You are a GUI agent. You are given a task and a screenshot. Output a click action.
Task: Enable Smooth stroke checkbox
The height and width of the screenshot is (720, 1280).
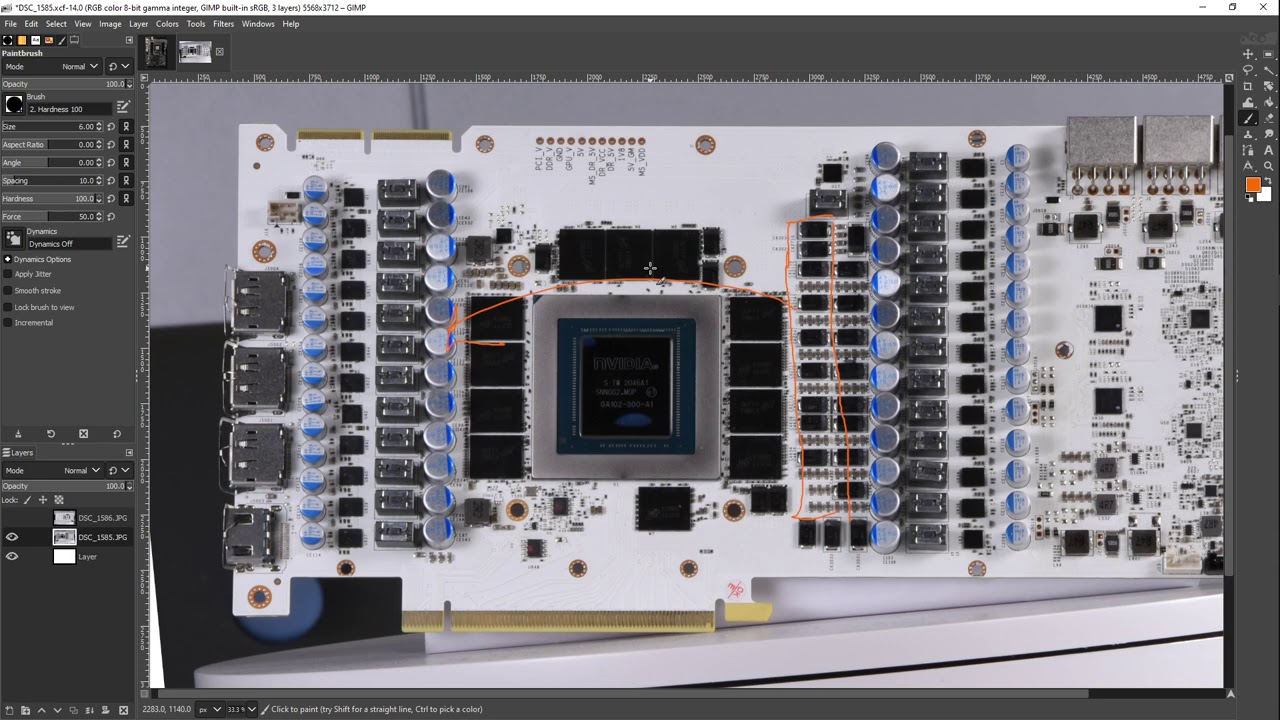point(8,290)
